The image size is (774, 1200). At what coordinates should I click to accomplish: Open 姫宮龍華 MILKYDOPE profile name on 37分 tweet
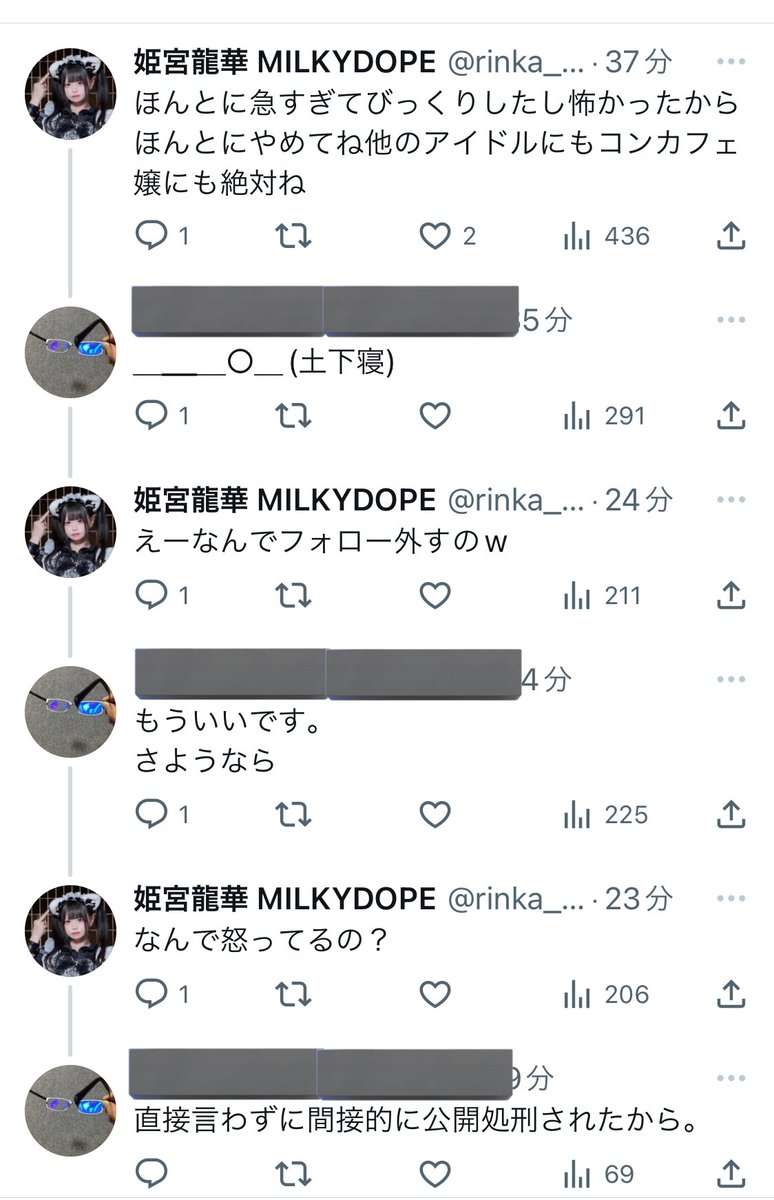coord(285,62)
